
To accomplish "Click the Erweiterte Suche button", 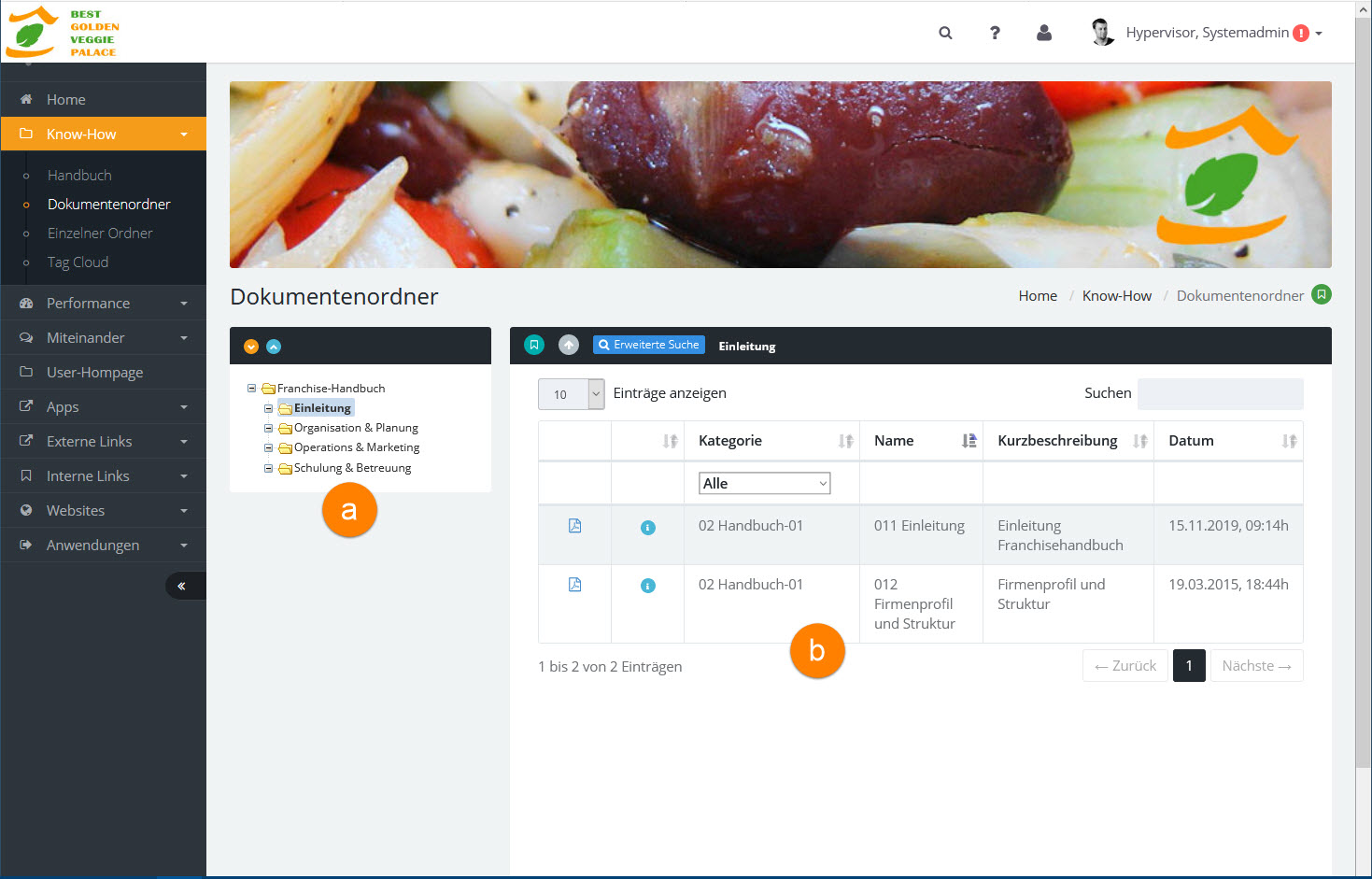I will (648, 345).
